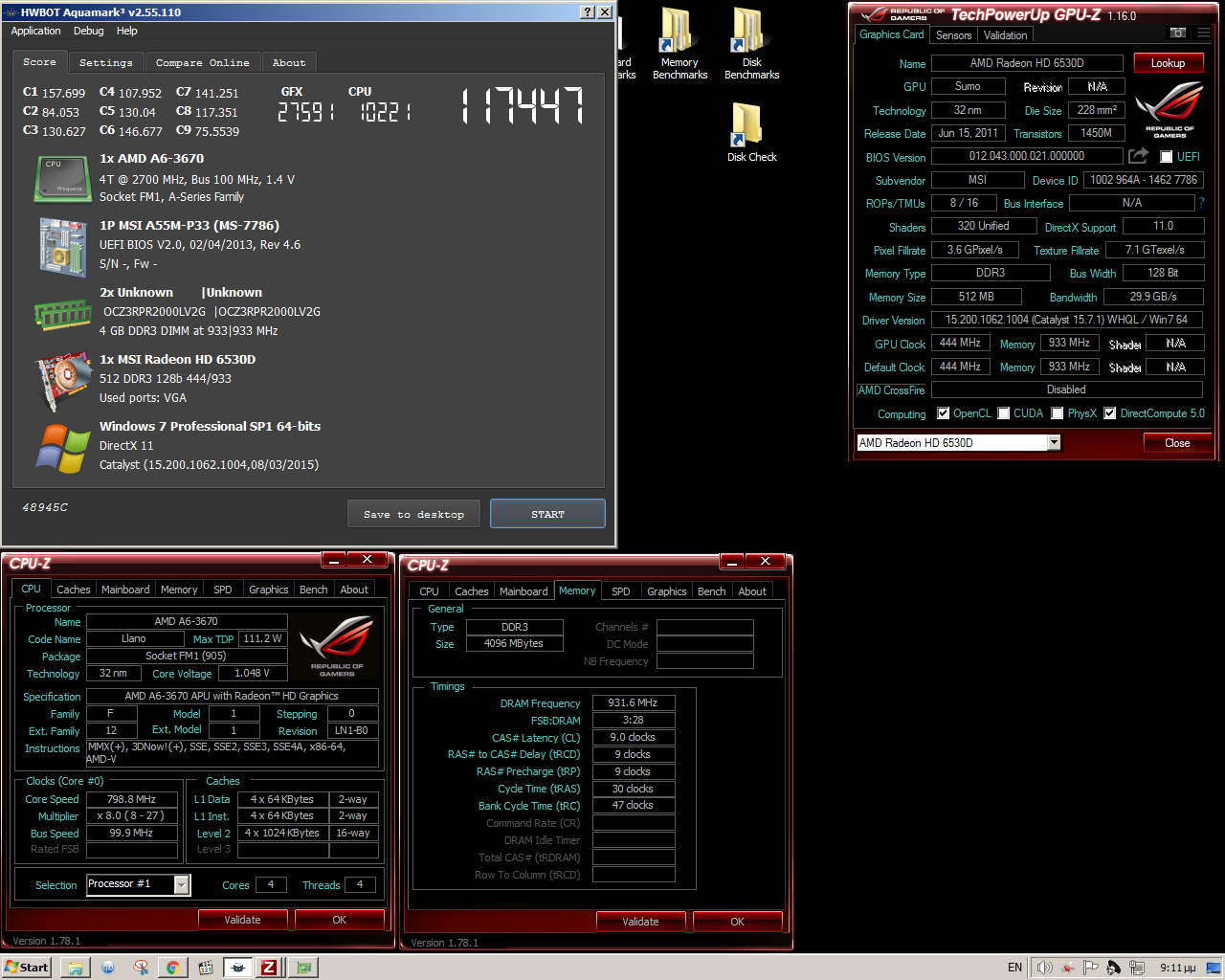Click the DRAM Frequency 931.6 MHz field
The image size is (1225, 980).
click(x=634, y=702)
